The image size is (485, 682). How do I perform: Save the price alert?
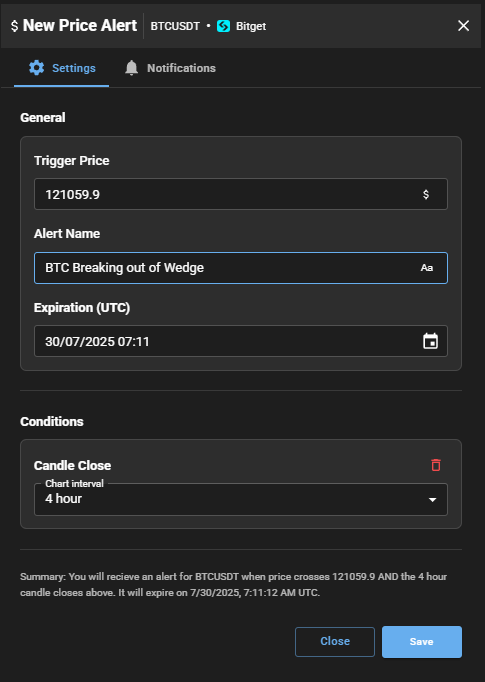coord(422,642)
